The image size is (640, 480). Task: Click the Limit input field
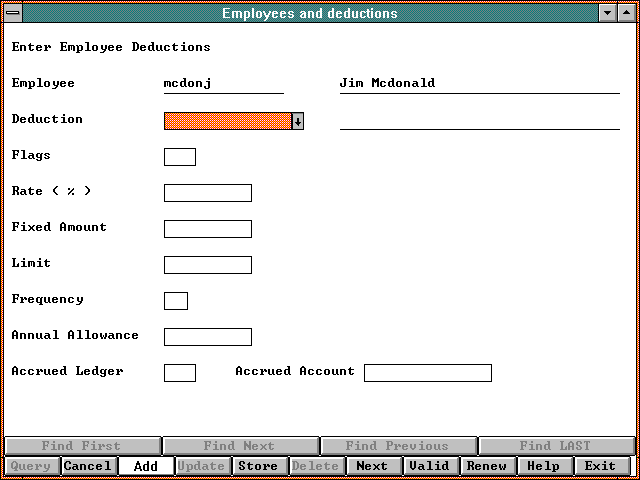(x=207, y=265)
